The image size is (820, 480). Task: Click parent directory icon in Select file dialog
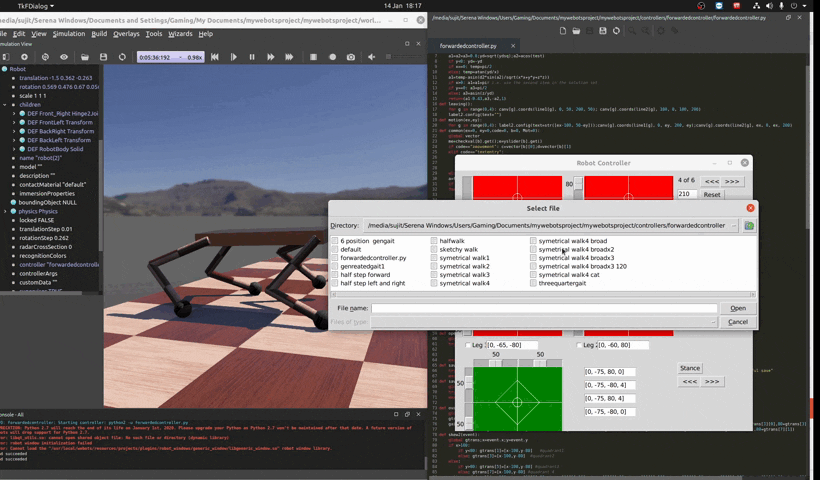(749, 226)
